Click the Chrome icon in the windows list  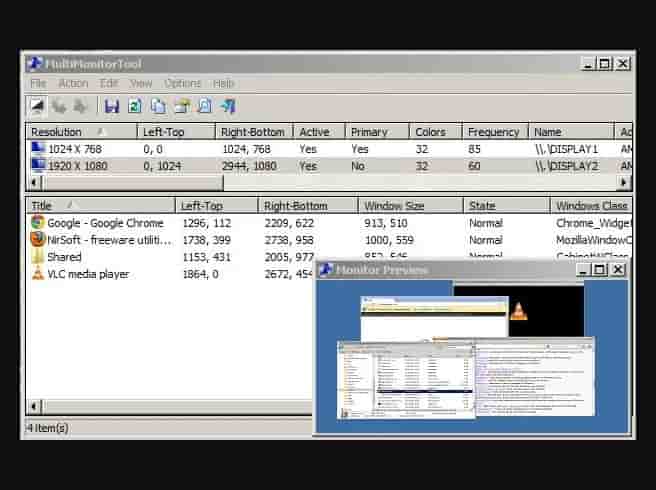coord(38,222)
